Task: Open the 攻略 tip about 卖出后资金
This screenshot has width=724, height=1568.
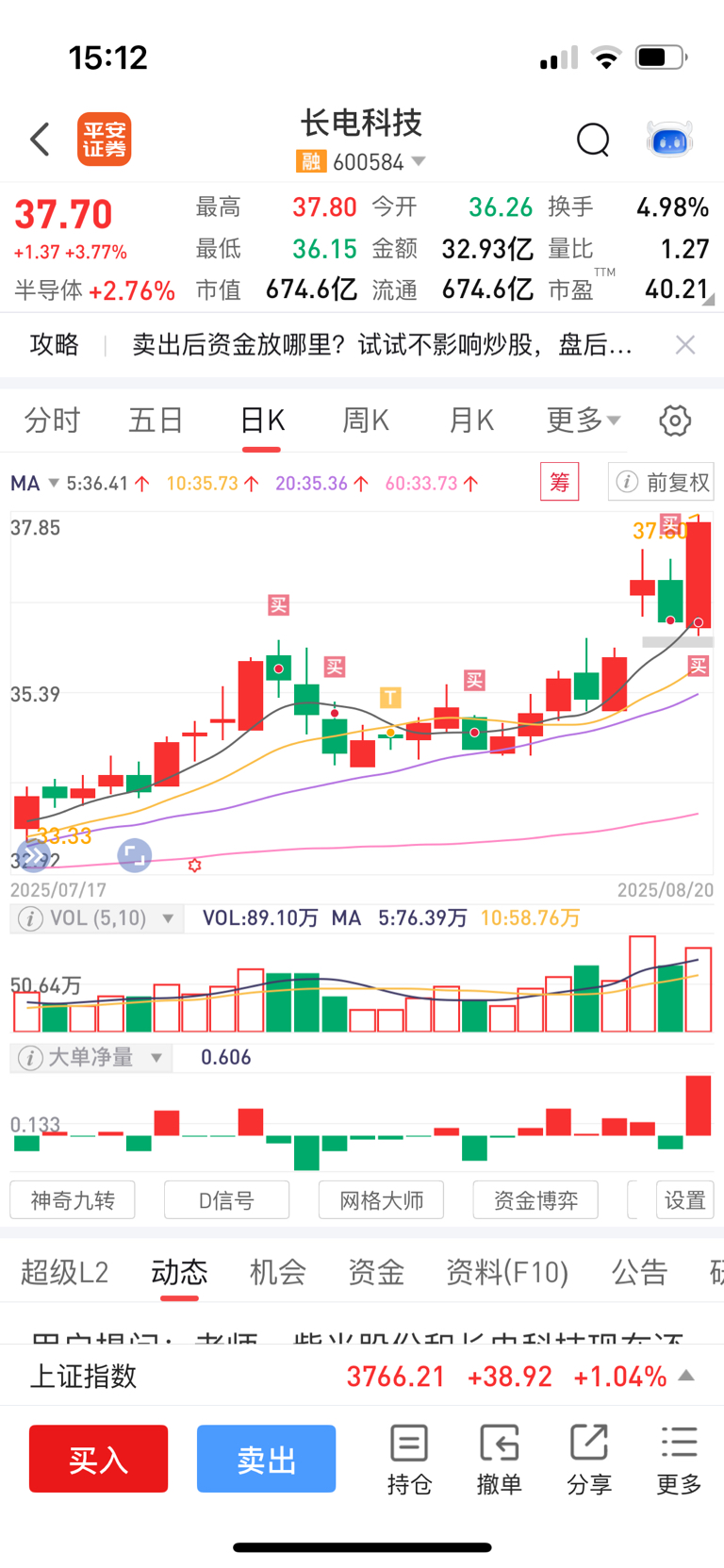Action: coord(382,345)
